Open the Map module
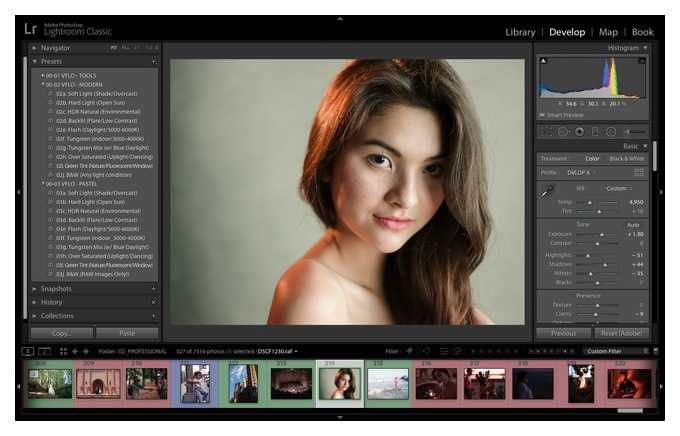The width and height of the screenshot is (680, 436). click(x=608, y=32)
